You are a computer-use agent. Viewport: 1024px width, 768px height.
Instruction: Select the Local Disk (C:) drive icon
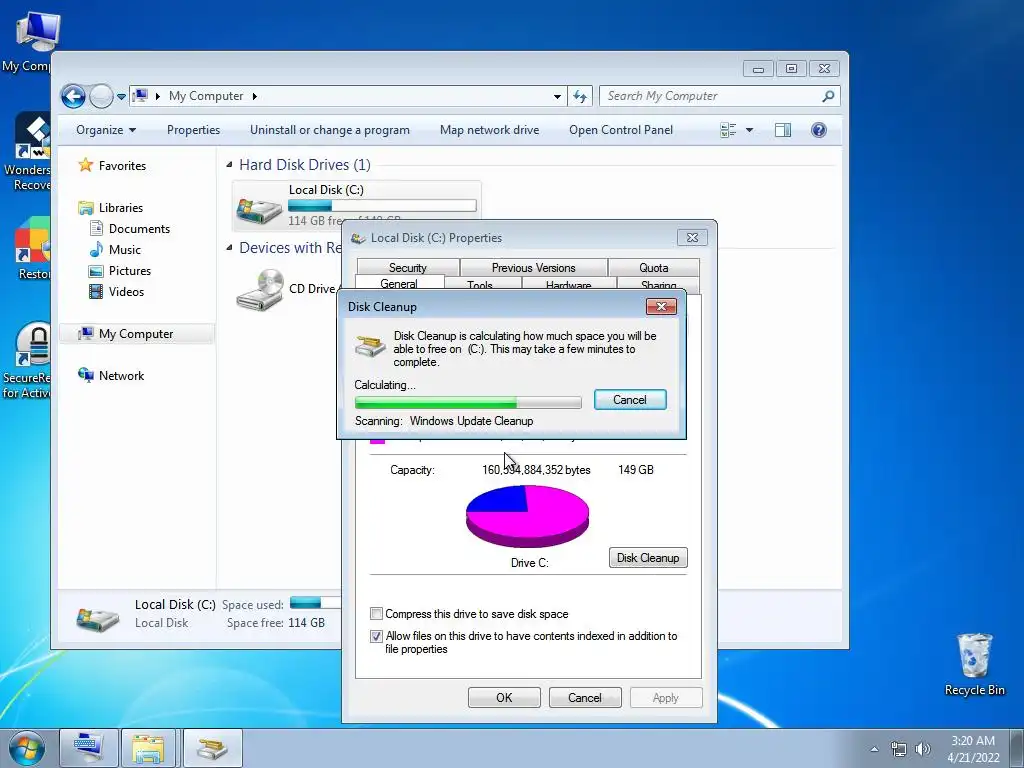pos(259,209)
